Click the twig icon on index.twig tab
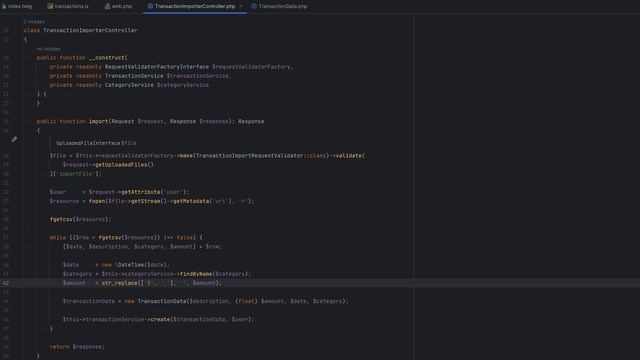This screenshot has height=360, width=640. 4,6
